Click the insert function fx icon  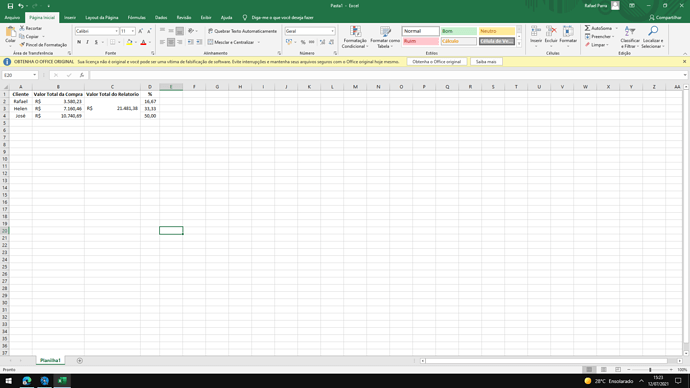point(82,75)
